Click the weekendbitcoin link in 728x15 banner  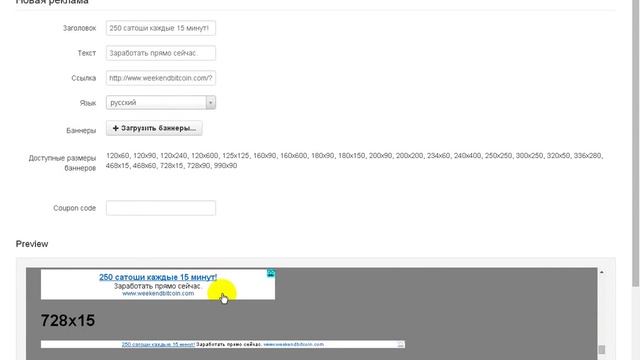click(293, 344)
